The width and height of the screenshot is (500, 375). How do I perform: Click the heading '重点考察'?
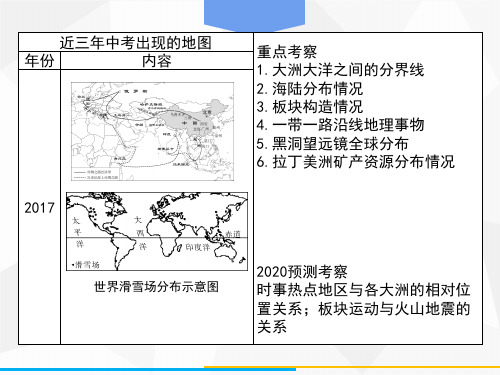[x=287, y=52]
